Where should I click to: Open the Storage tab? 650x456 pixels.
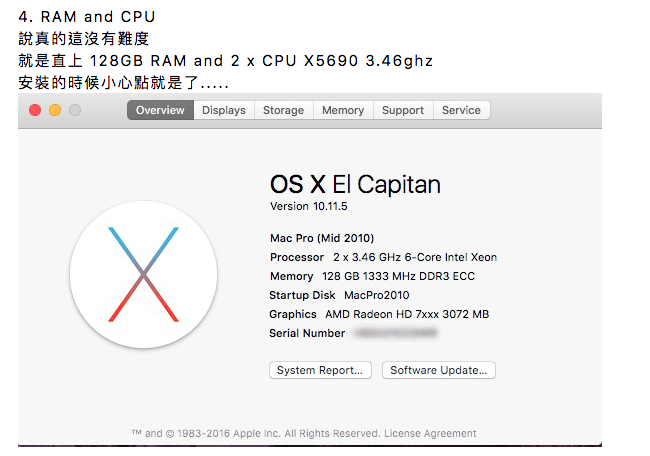tap(284, 110)
